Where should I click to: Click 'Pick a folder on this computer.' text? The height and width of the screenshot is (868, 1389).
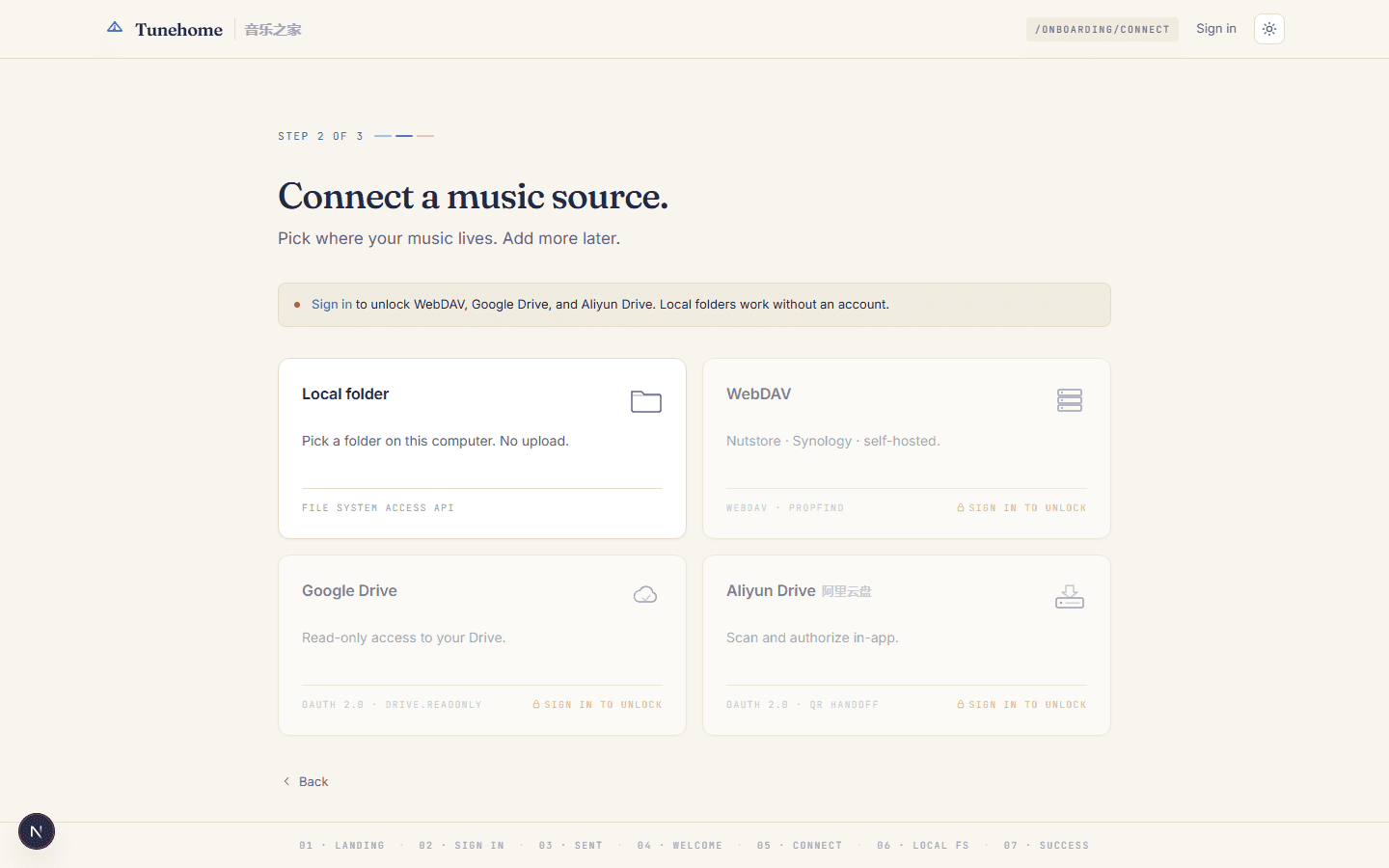pos(398,441)
